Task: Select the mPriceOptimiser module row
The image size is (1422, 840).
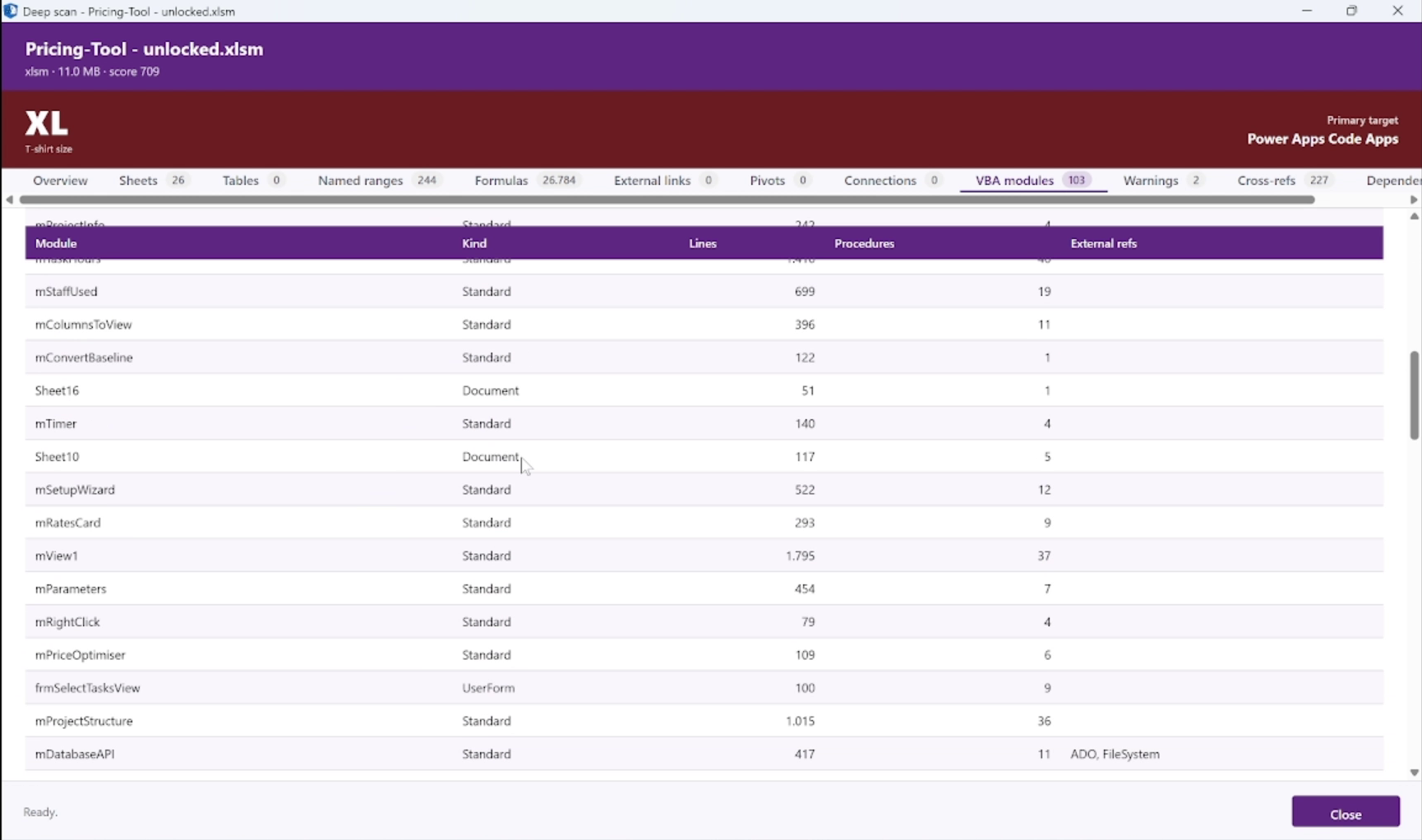Action: [704, 655]
